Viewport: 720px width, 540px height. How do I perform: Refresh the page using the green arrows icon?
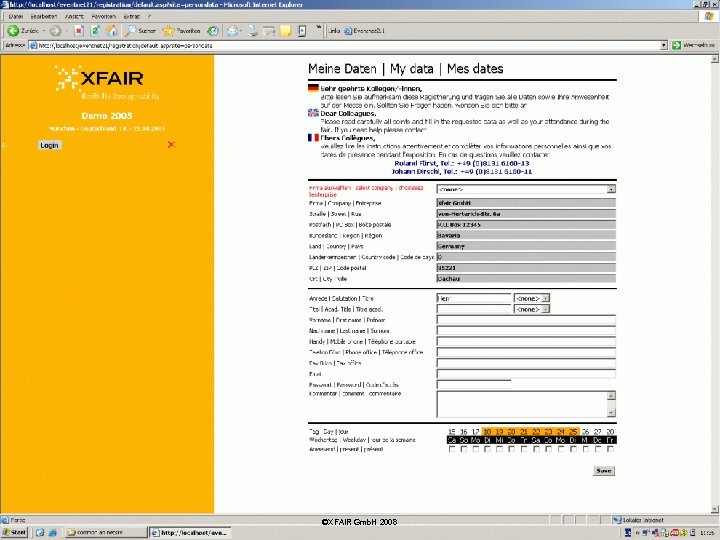95,31
